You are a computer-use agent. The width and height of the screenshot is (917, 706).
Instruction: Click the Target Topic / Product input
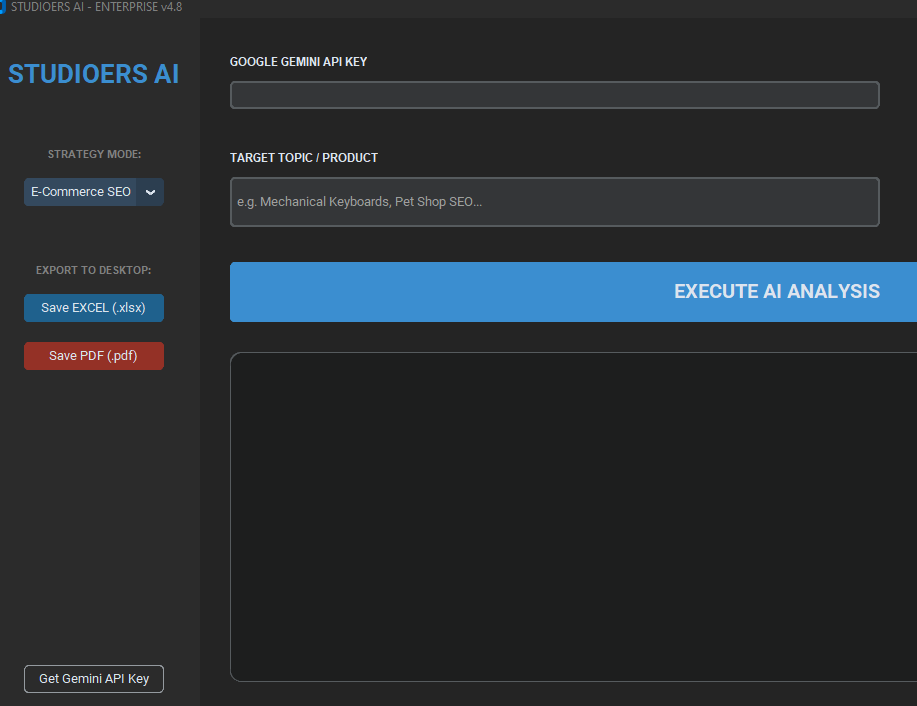(554, 202)
